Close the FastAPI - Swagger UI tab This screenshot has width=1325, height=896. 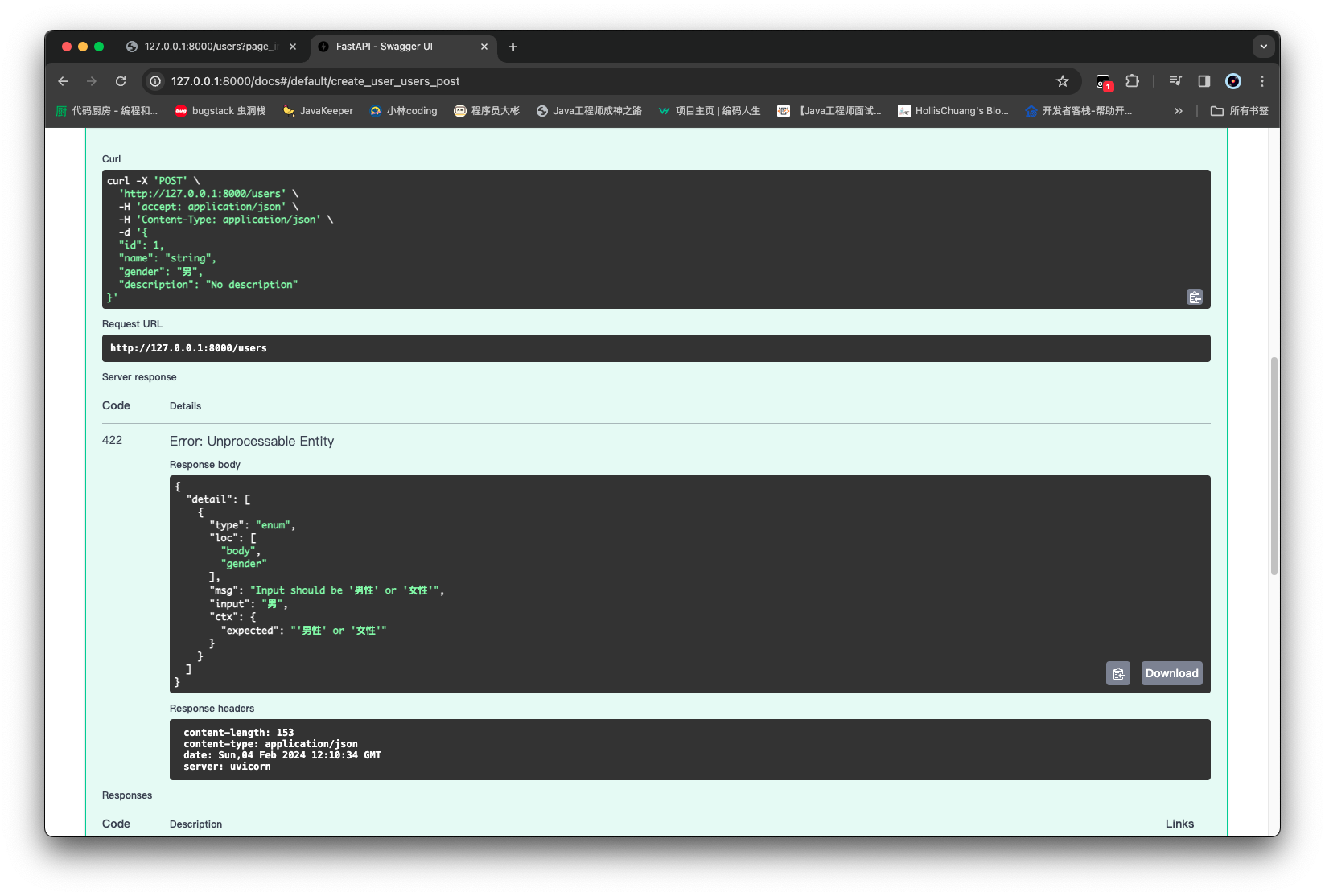pos(484,47)
